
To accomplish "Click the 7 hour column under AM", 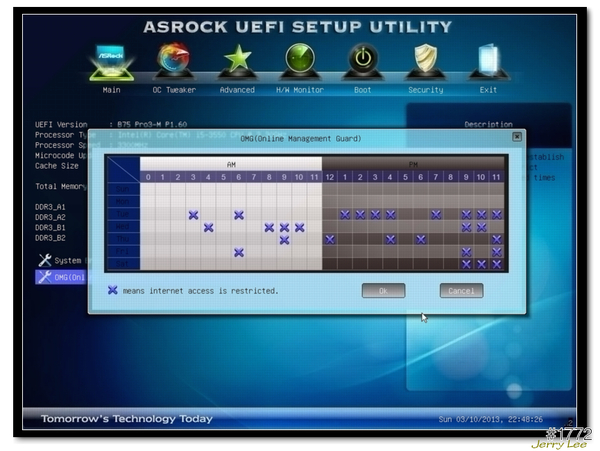I will (x=254, y=177).
